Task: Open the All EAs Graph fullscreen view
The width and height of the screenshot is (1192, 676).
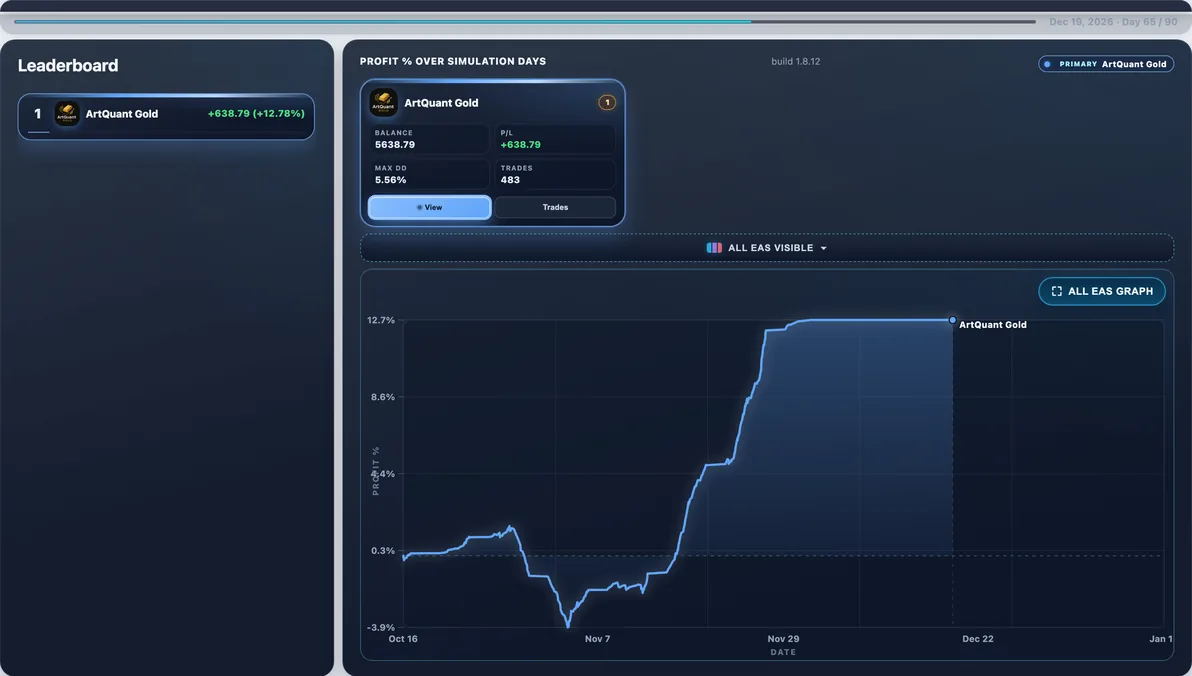Action: tap(1102, 291)
